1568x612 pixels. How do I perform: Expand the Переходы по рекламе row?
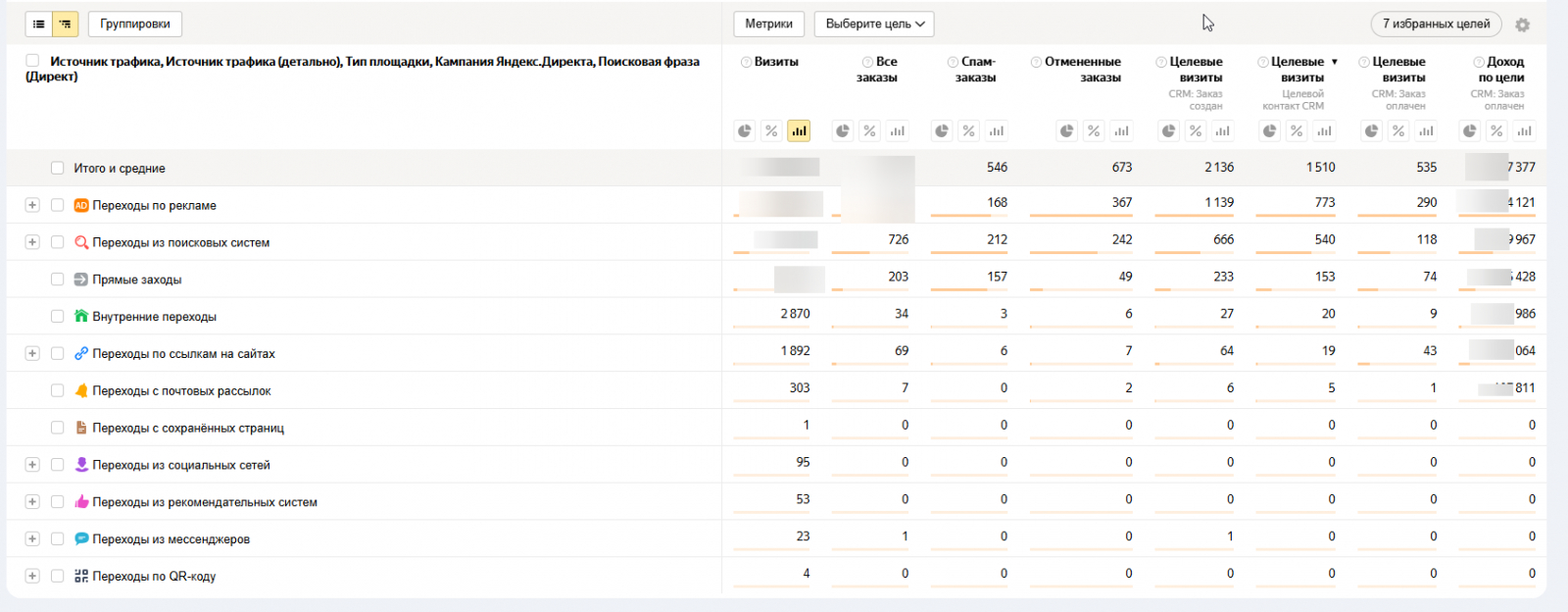(x=32, y=205)
